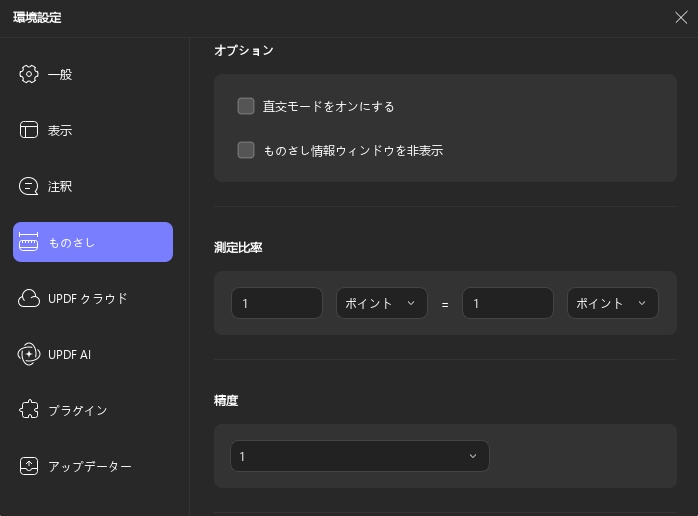The image size is (698, 516).
Task: Check ものさし情報ウィンドウを非表示 option
Action: click(x=246, y=150)
